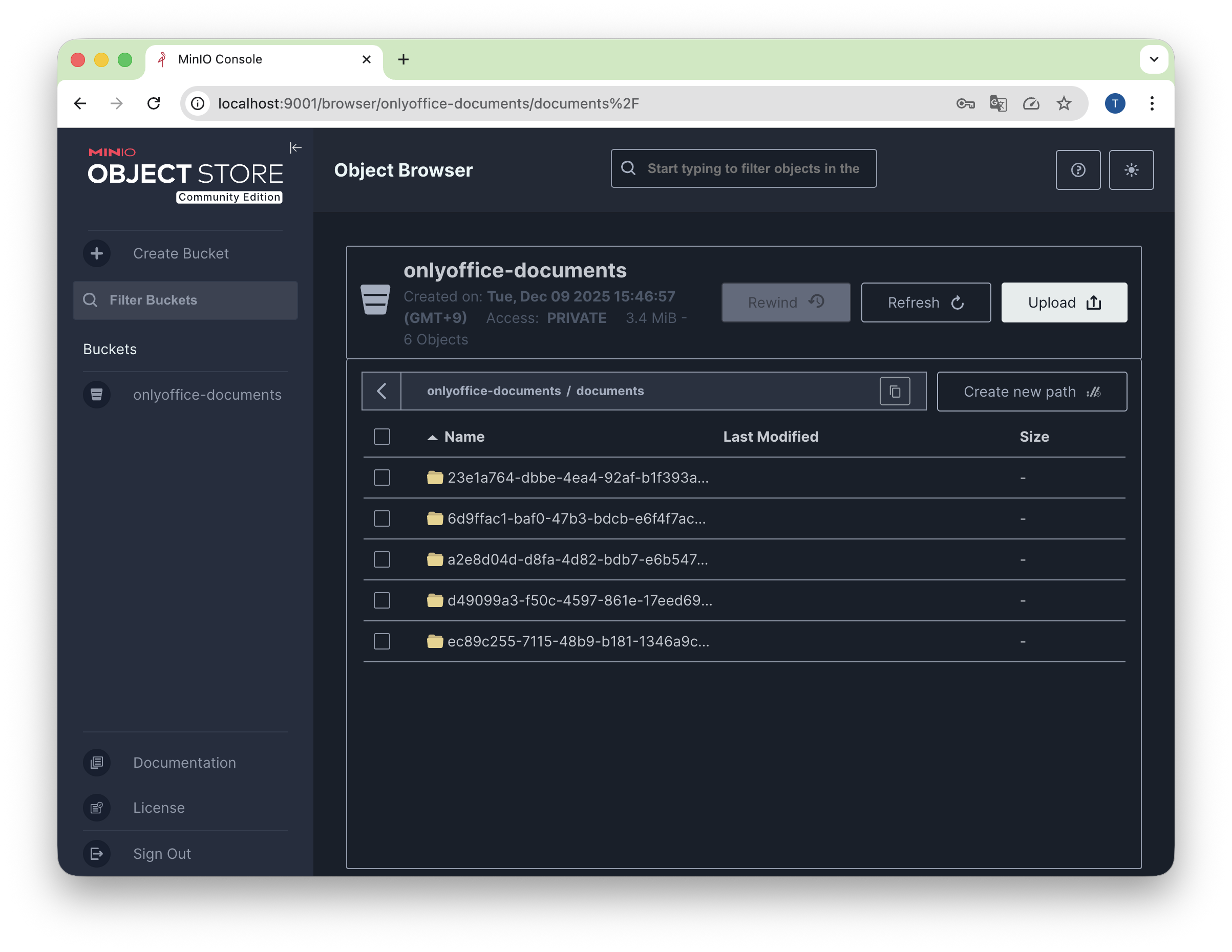Screen dimensions: 1232x952
Task: Open the License sidebar item
Action: click(x=184, y=807)
